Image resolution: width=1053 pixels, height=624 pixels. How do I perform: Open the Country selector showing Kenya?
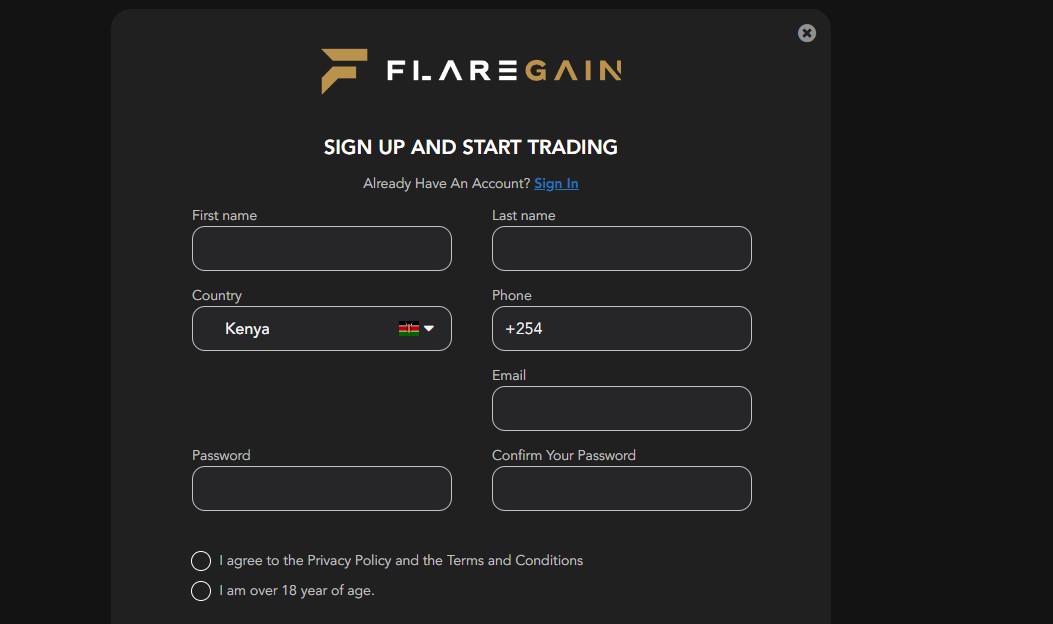pos(300,328)
